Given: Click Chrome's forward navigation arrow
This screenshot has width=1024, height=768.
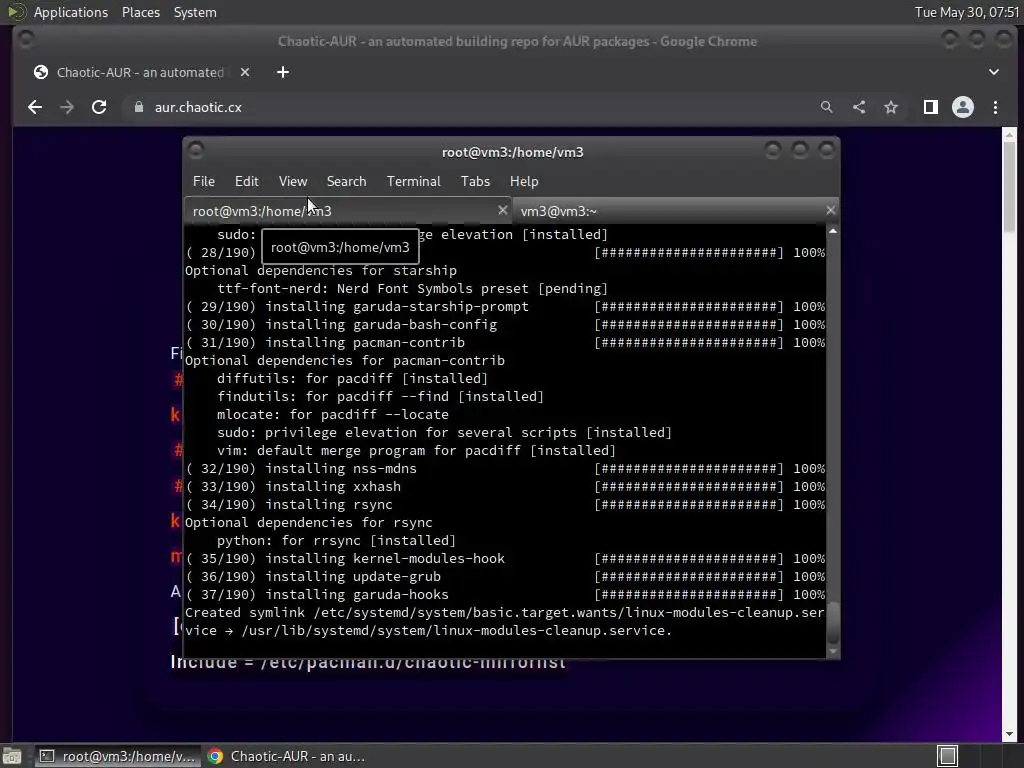Looking at the screenshot, I should coord(67,107).
